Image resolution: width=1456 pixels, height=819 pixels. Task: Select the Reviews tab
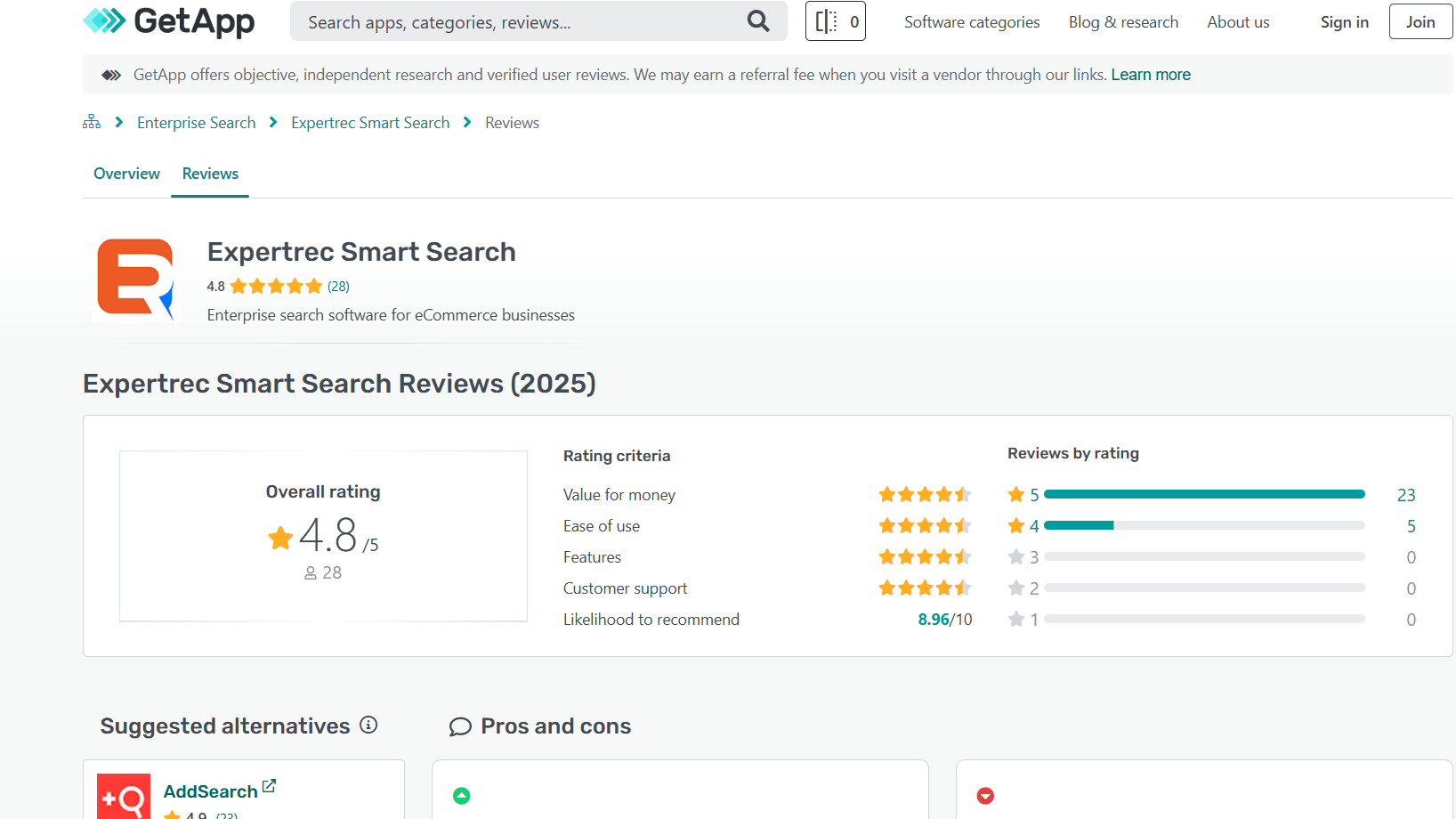point(210,174)
